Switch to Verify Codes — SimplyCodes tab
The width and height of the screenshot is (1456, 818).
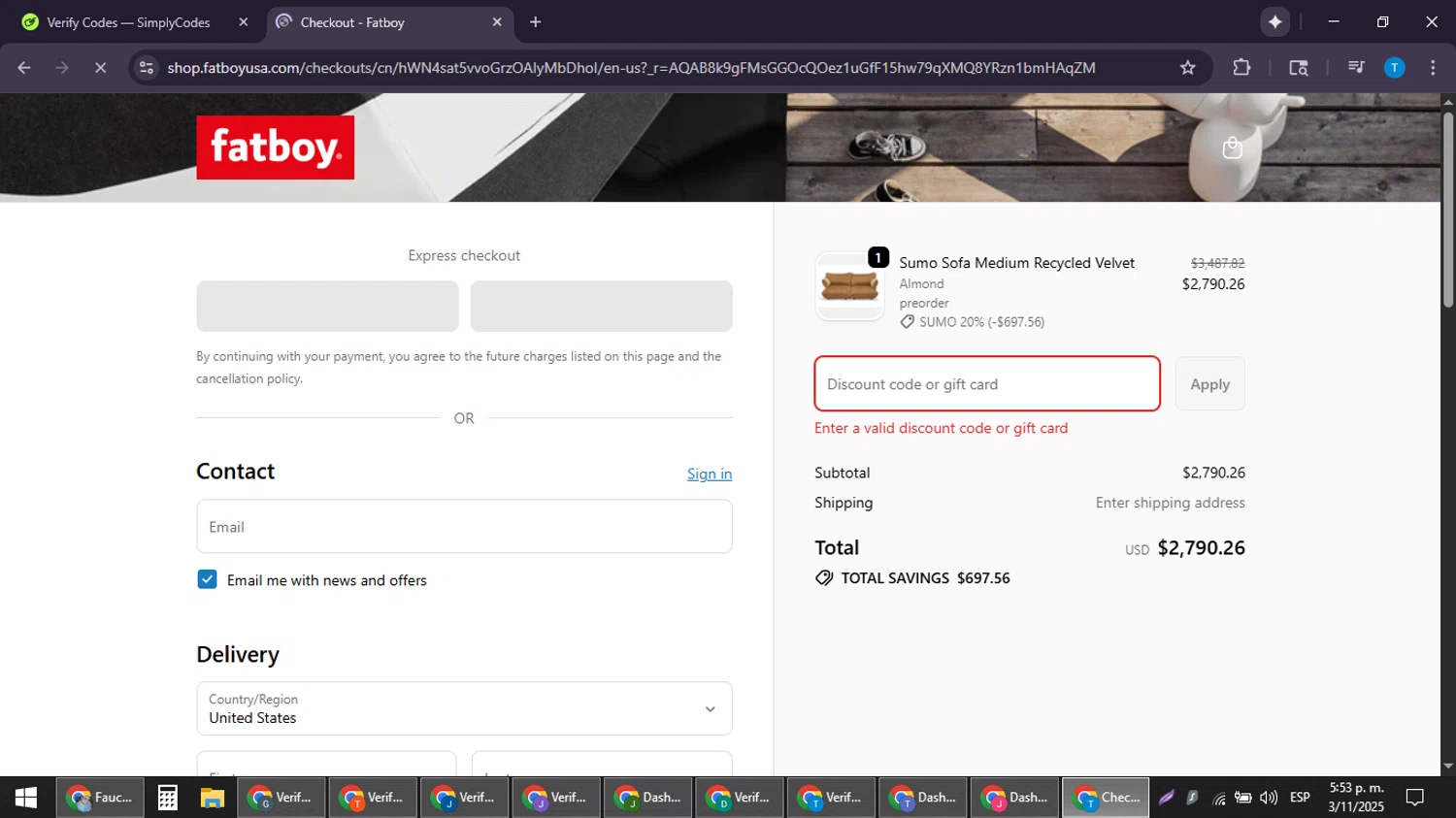[x=128, y=22]
